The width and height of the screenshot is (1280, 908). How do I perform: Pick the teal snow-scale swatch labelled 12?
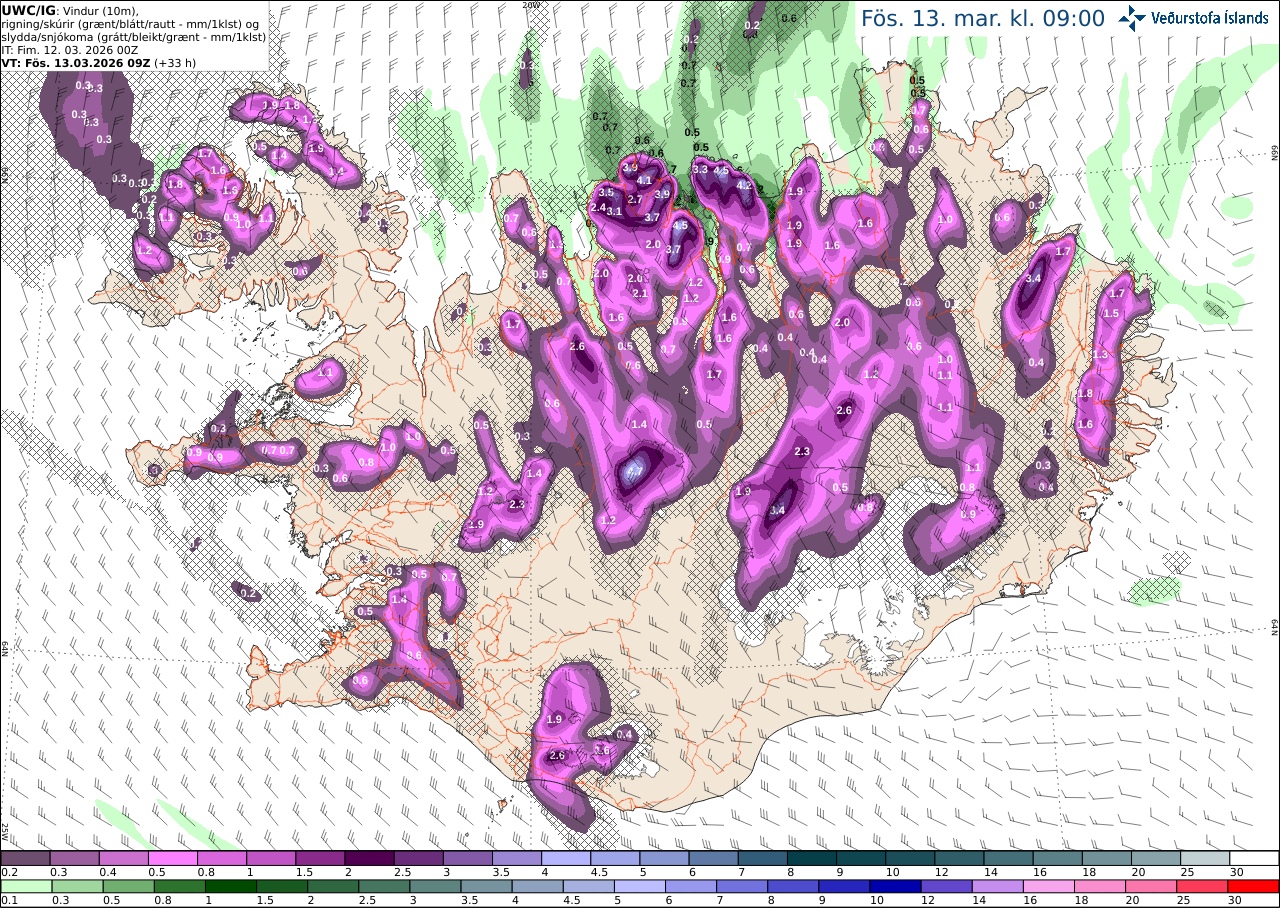959,858
